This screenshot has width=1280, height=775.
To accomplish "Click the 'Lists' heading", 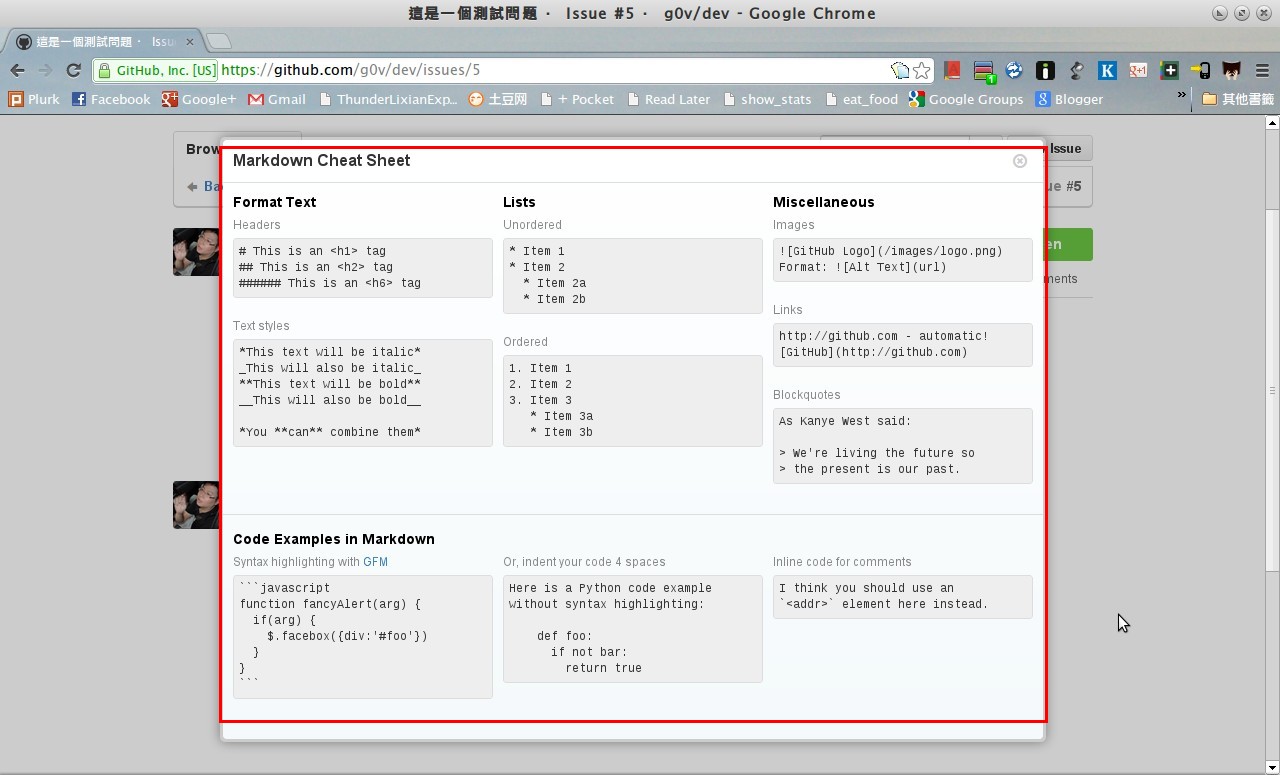I will [519, 202].
